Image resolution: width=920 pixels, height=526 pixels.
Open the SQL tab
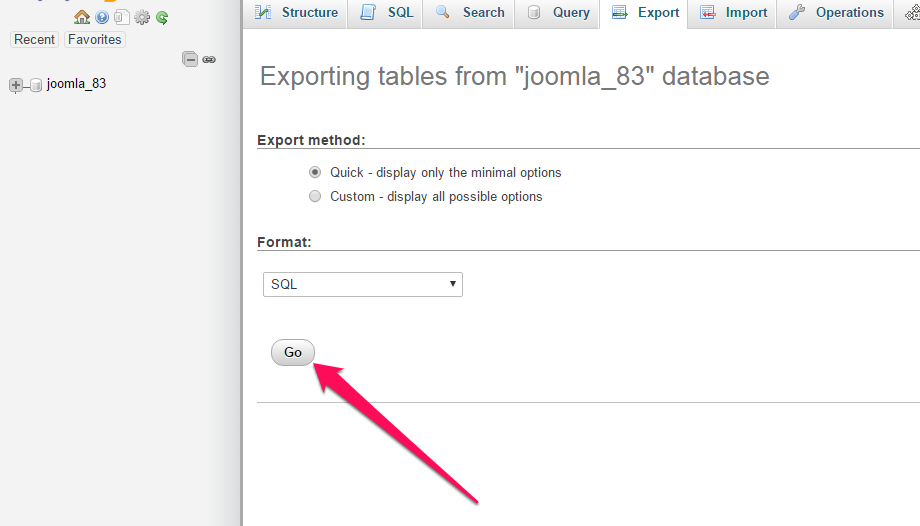click(387, 13)
